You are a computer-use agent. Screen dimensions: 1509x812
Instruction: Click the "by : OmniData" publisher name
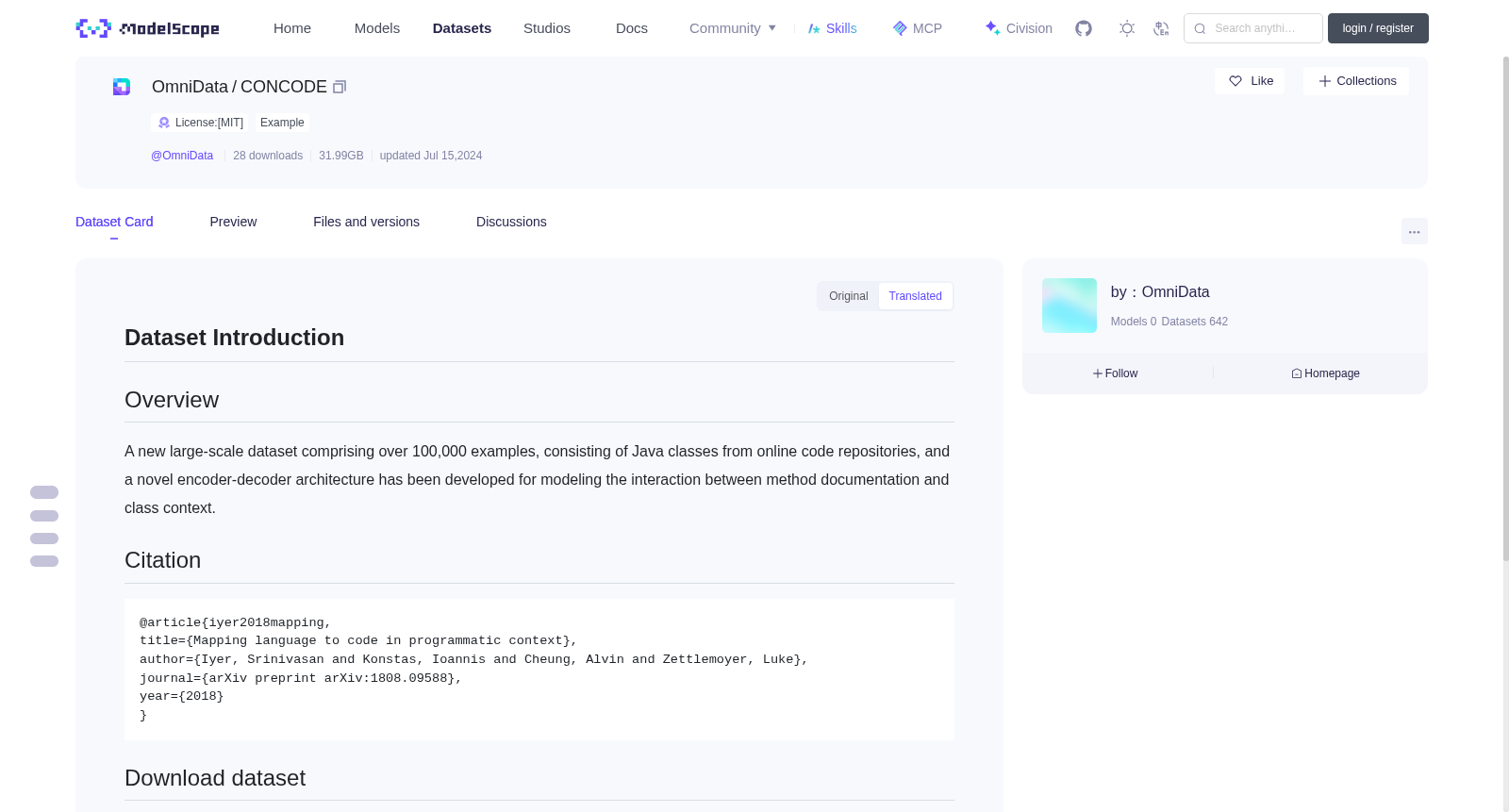(1160, 292)
